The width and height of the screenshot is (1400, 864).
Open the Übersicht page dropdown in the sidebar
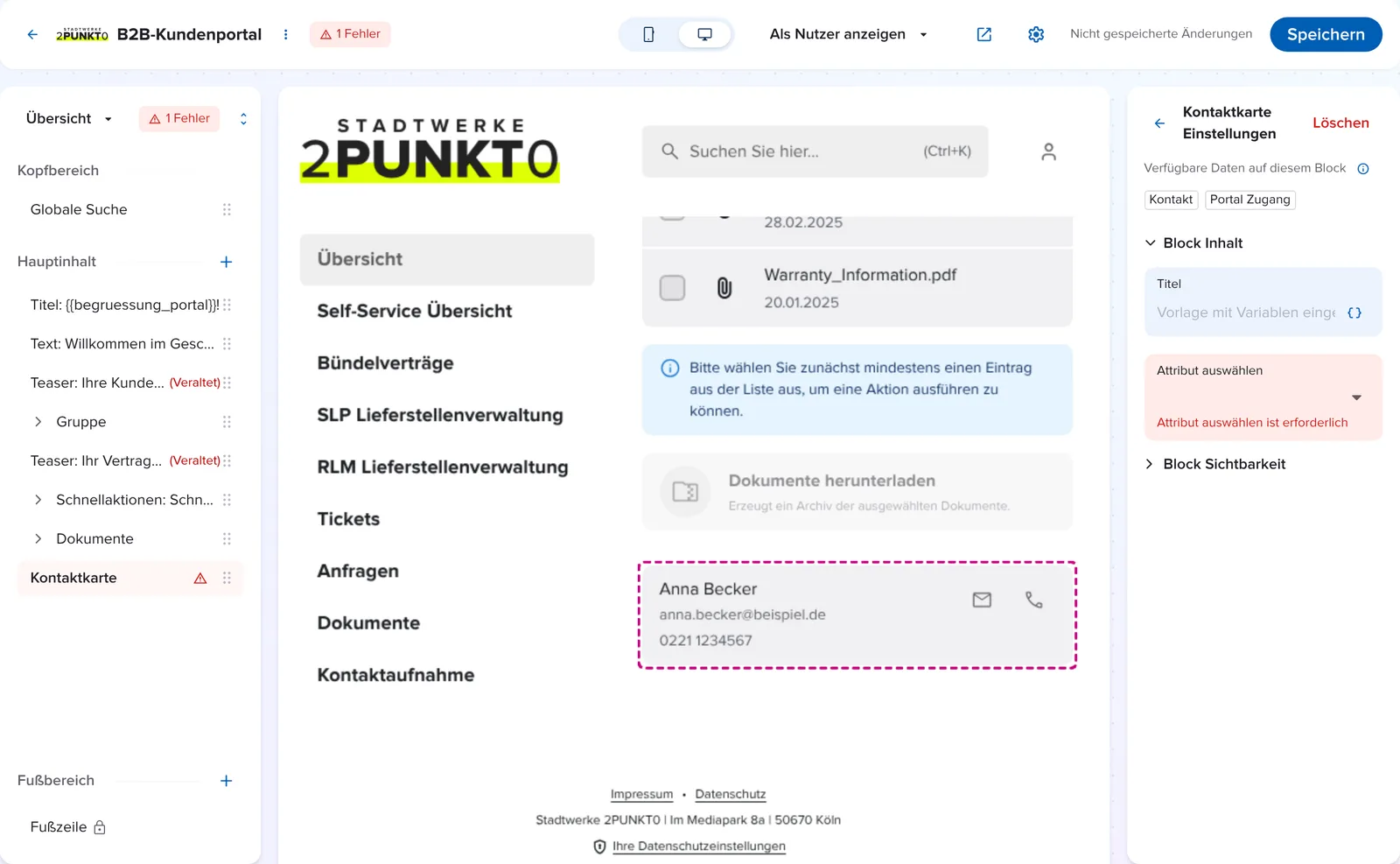(x=69, y=118)
